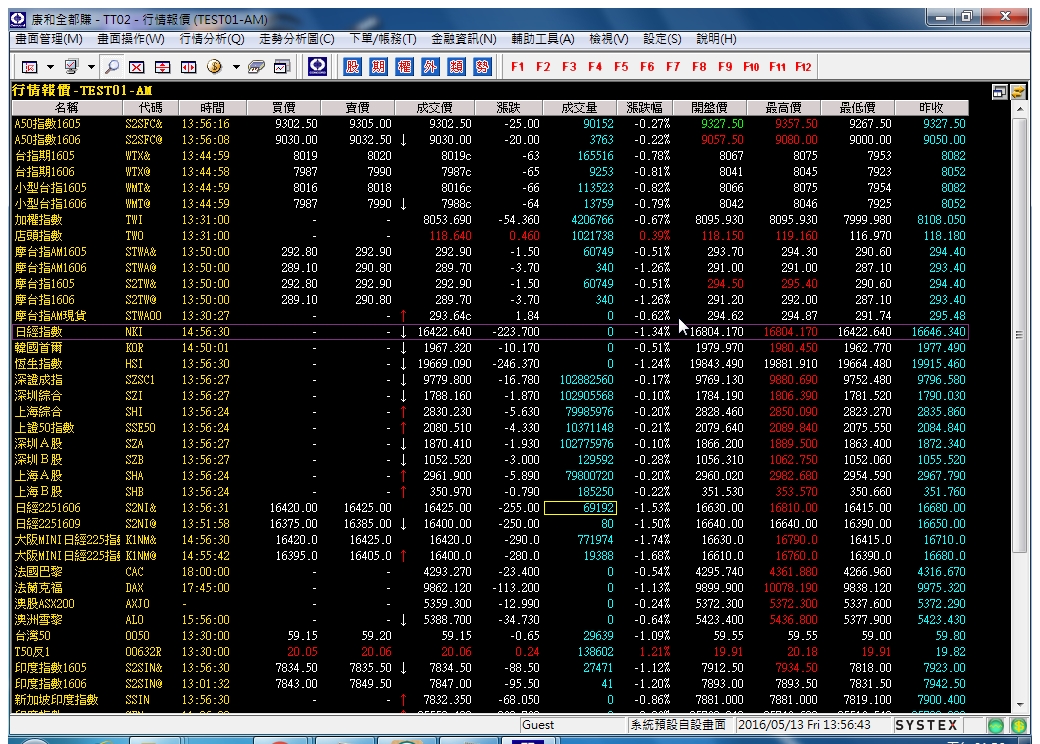Click the scroll up arrow of the quote list
1040x744 pixels.
pyautogui.click(x=1020, y=108)
